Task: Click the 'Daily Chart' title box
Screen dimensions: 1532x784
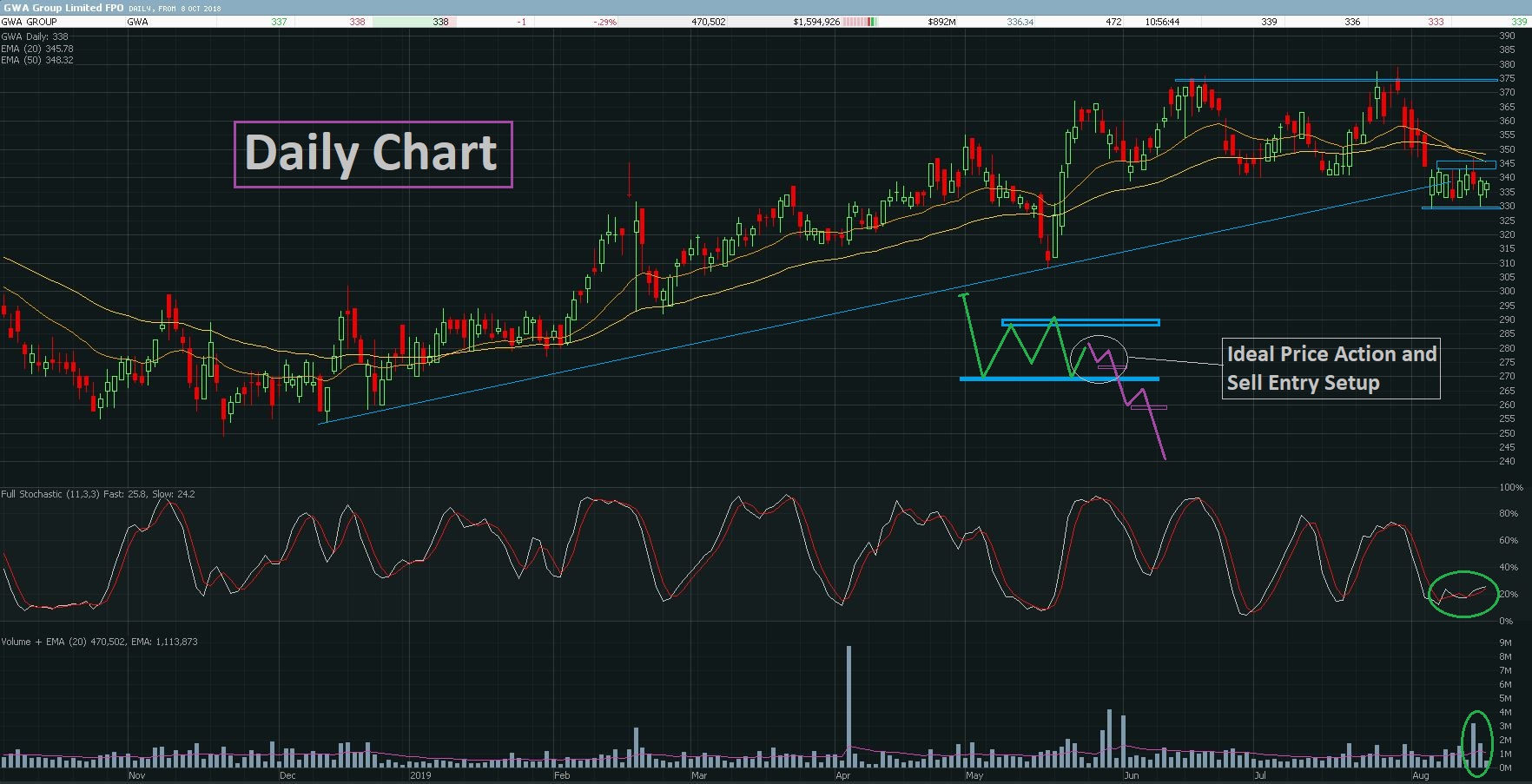Action: coord(373,155)
